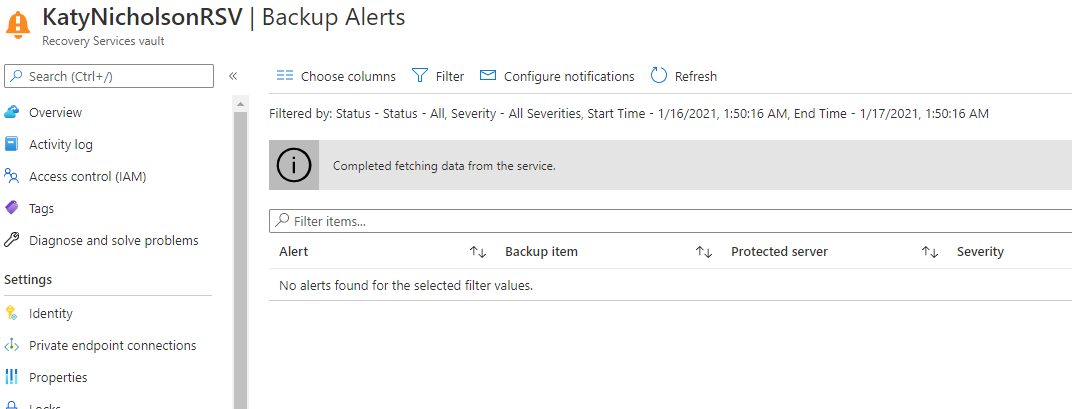Viewport: 1072px width, 409px height.
Task: Click the Access control (IAM) people icon
Action: [x=12, y=176]
